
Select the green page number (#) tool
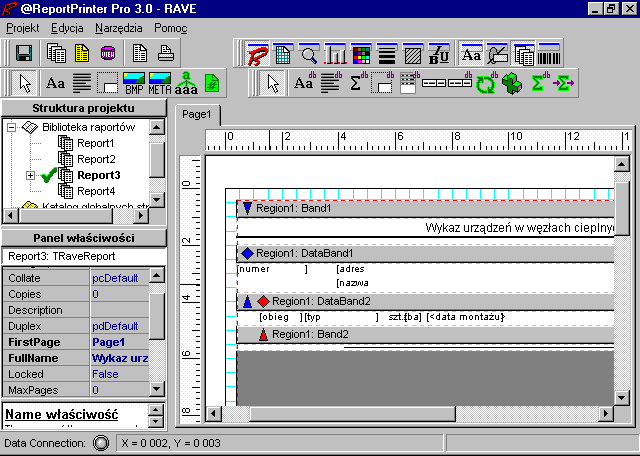coord(211,83)
